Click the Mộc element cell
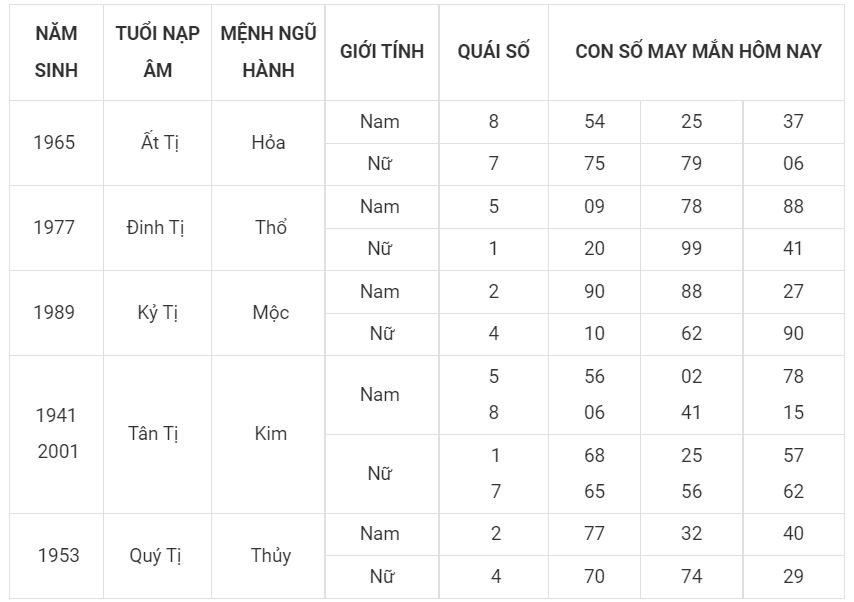This screenshot has height=602, width=854. 268,313
